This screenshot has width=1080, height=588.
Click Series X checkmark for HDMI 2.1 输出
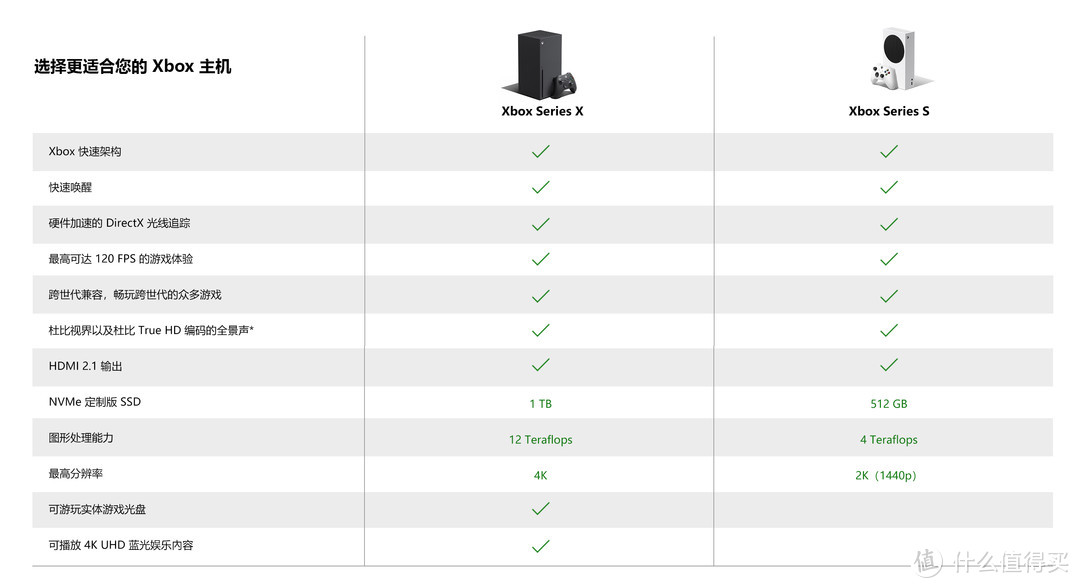coord(541,365)
